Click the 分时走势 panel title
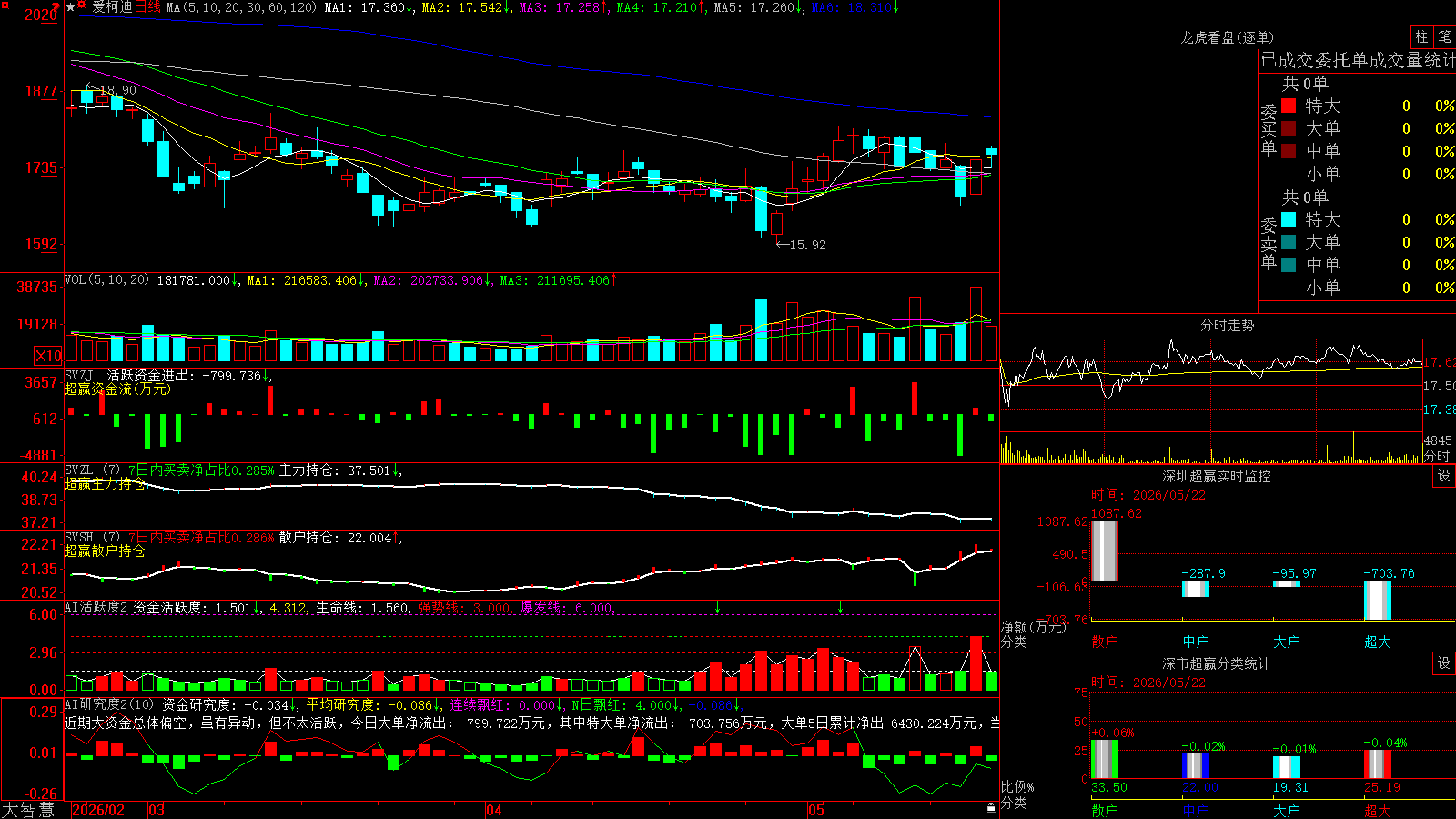The width and height of the screenshot is (1456, 819). (x=1227, y=325)
